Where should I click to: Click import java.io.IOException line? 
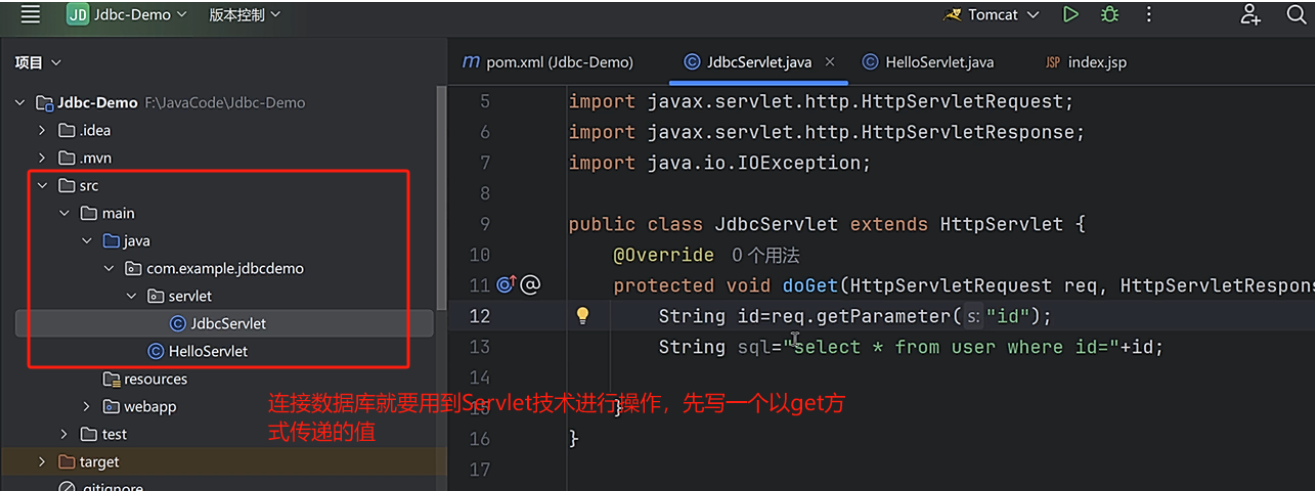pyautogui.click(x=720, y=163)
